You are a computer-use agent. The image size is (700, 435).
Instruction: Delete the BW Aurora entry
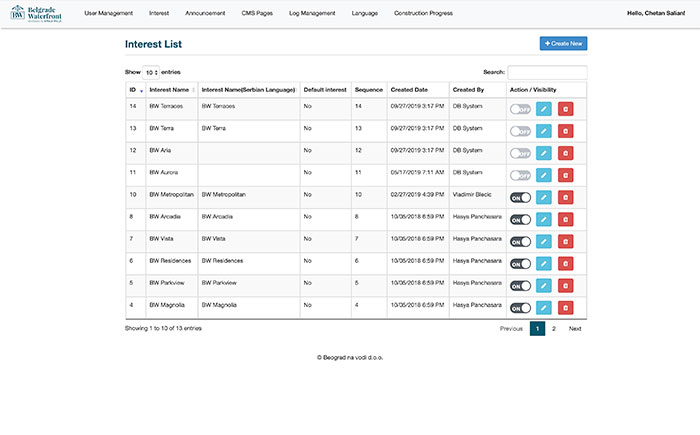(565, 175)
